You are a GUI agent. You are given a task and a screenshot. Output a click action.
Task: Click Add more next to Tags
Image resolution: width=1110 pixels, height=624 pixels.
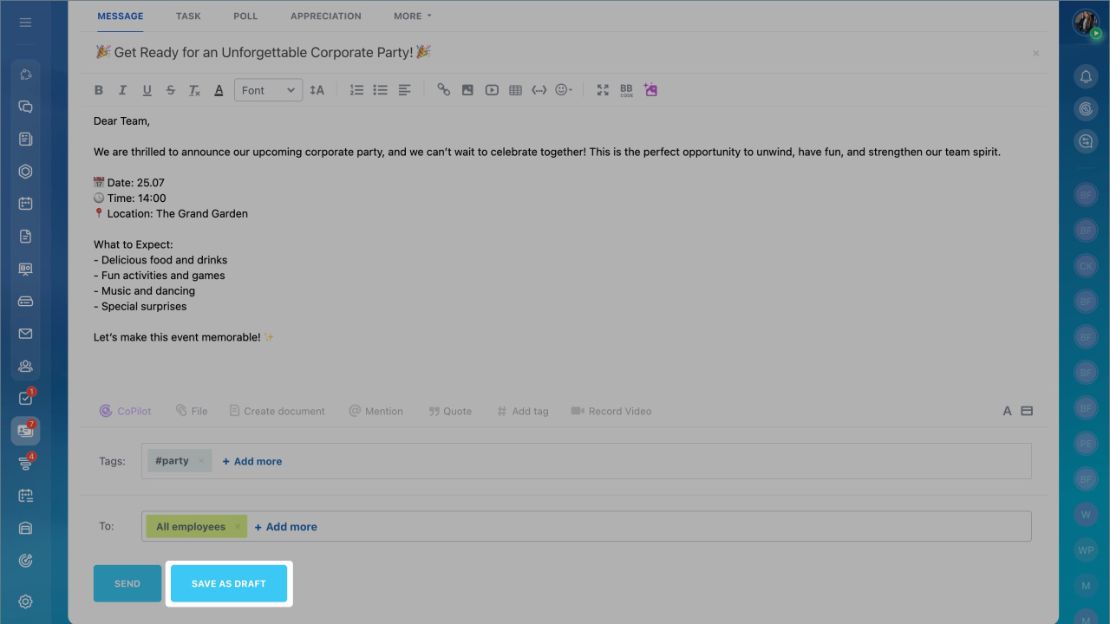(252, 461)
